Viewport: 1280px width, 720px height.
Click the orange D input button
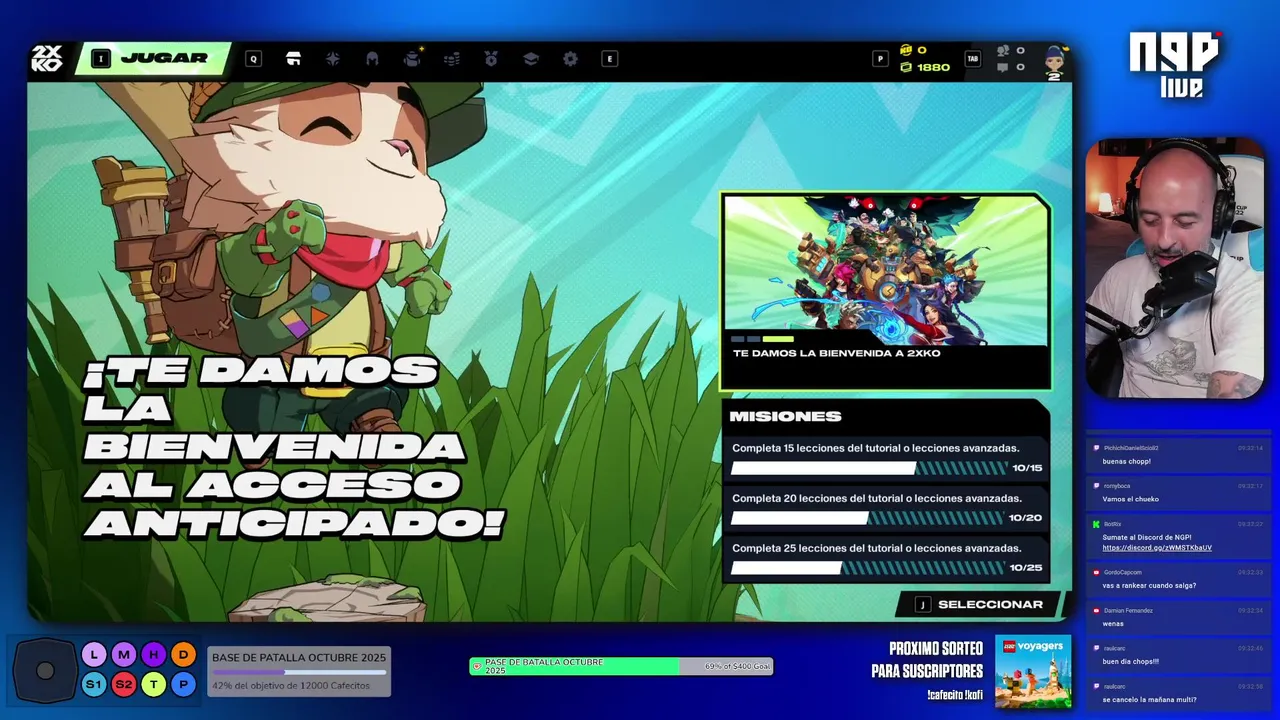[183, 655]
